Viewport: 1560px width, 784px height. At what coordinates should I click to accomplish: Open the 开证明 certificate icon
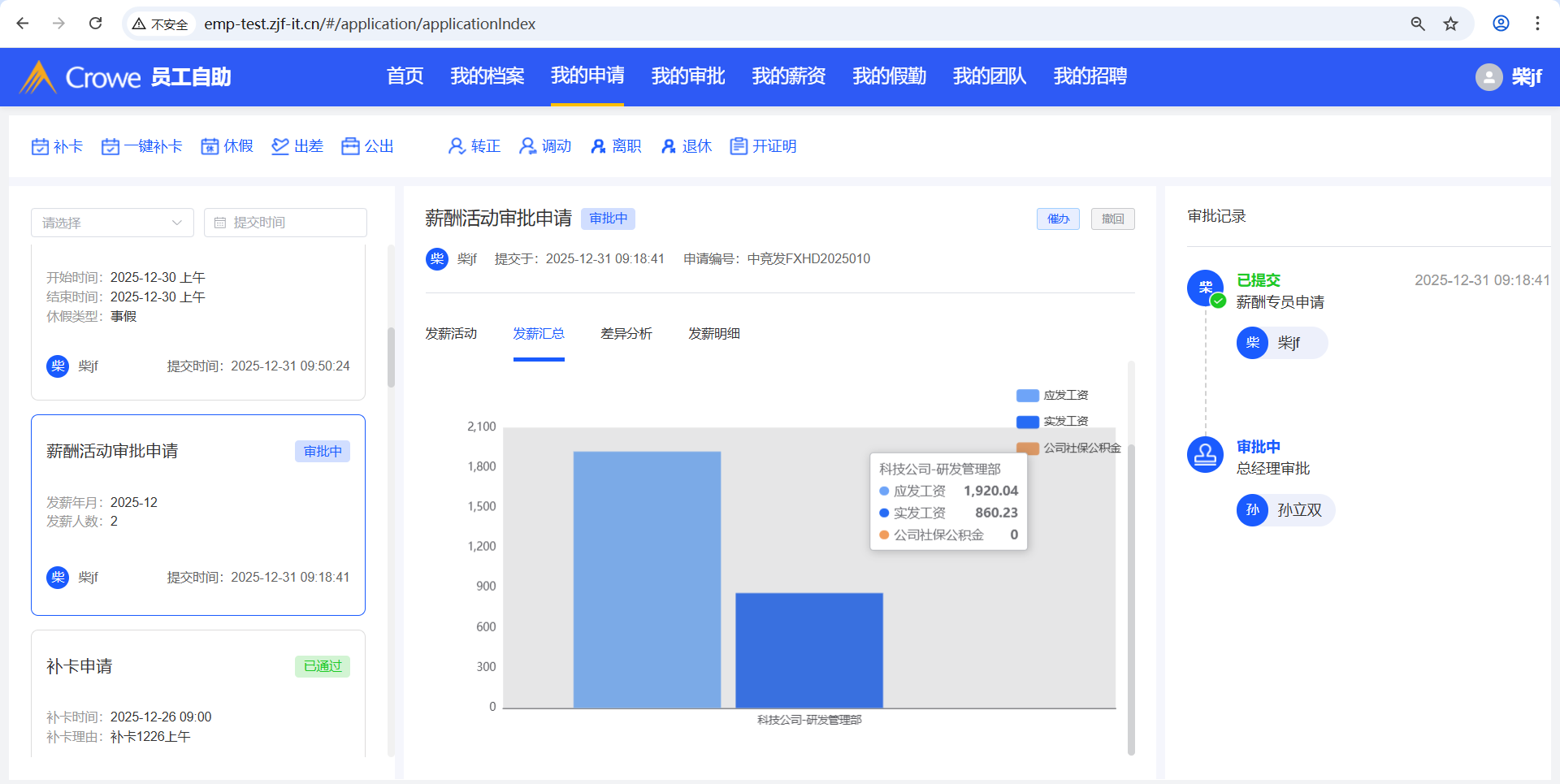[x=739, y=146]
